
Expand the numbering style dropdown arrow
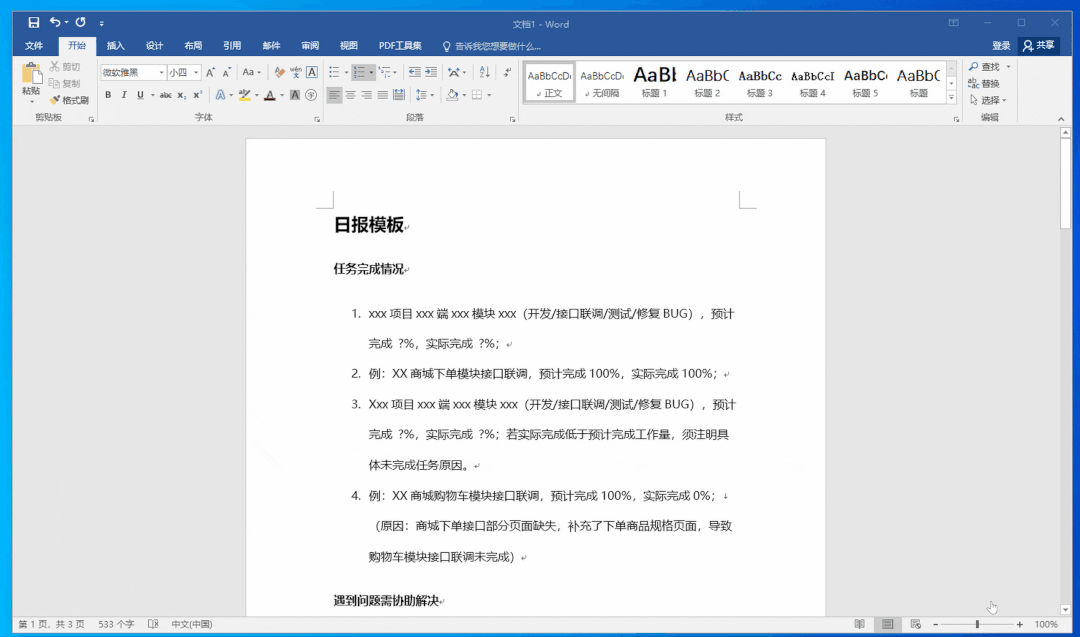pos(371,72)
